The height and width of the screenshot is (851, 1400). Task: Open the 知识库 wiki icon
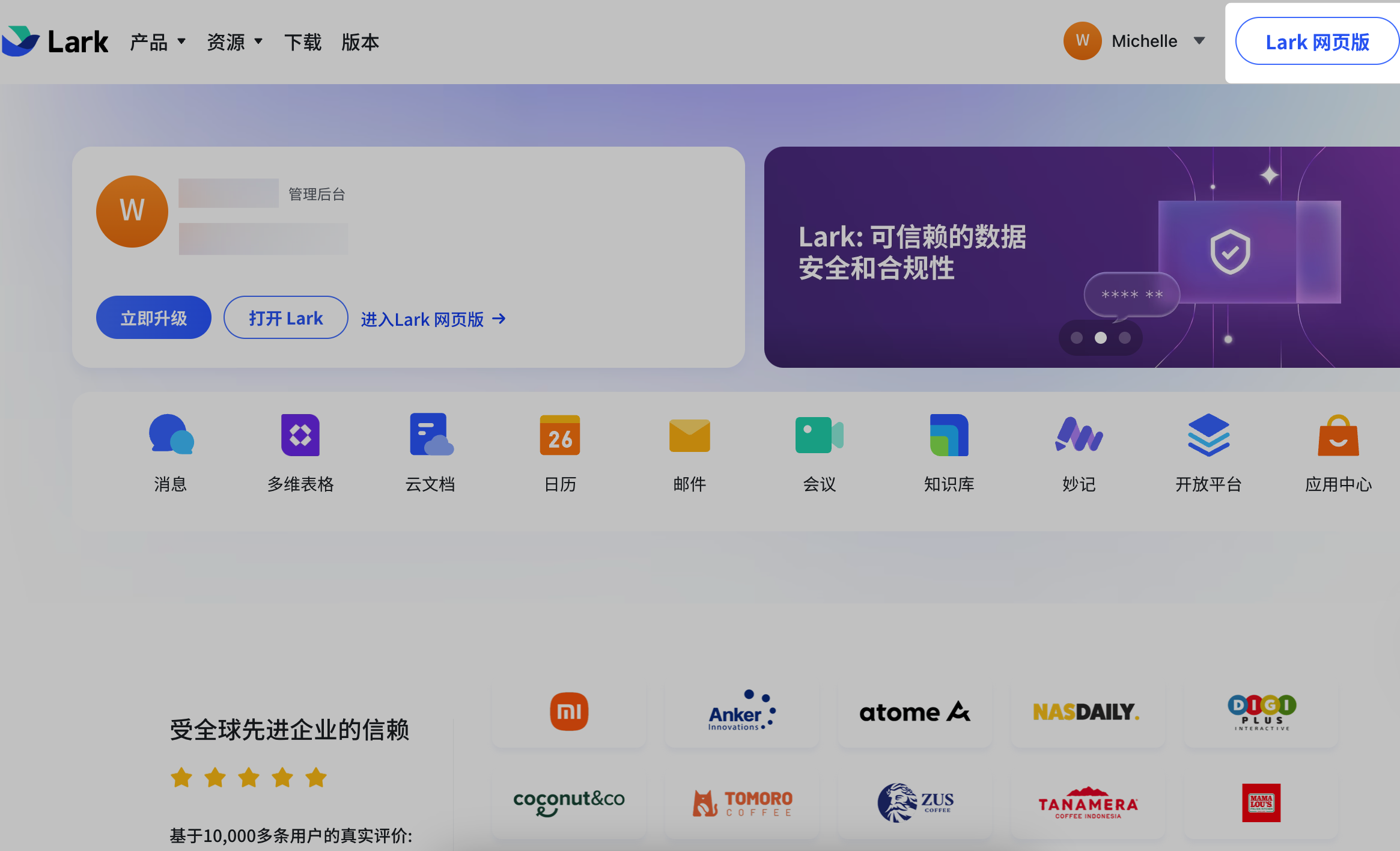pos(949,435)
